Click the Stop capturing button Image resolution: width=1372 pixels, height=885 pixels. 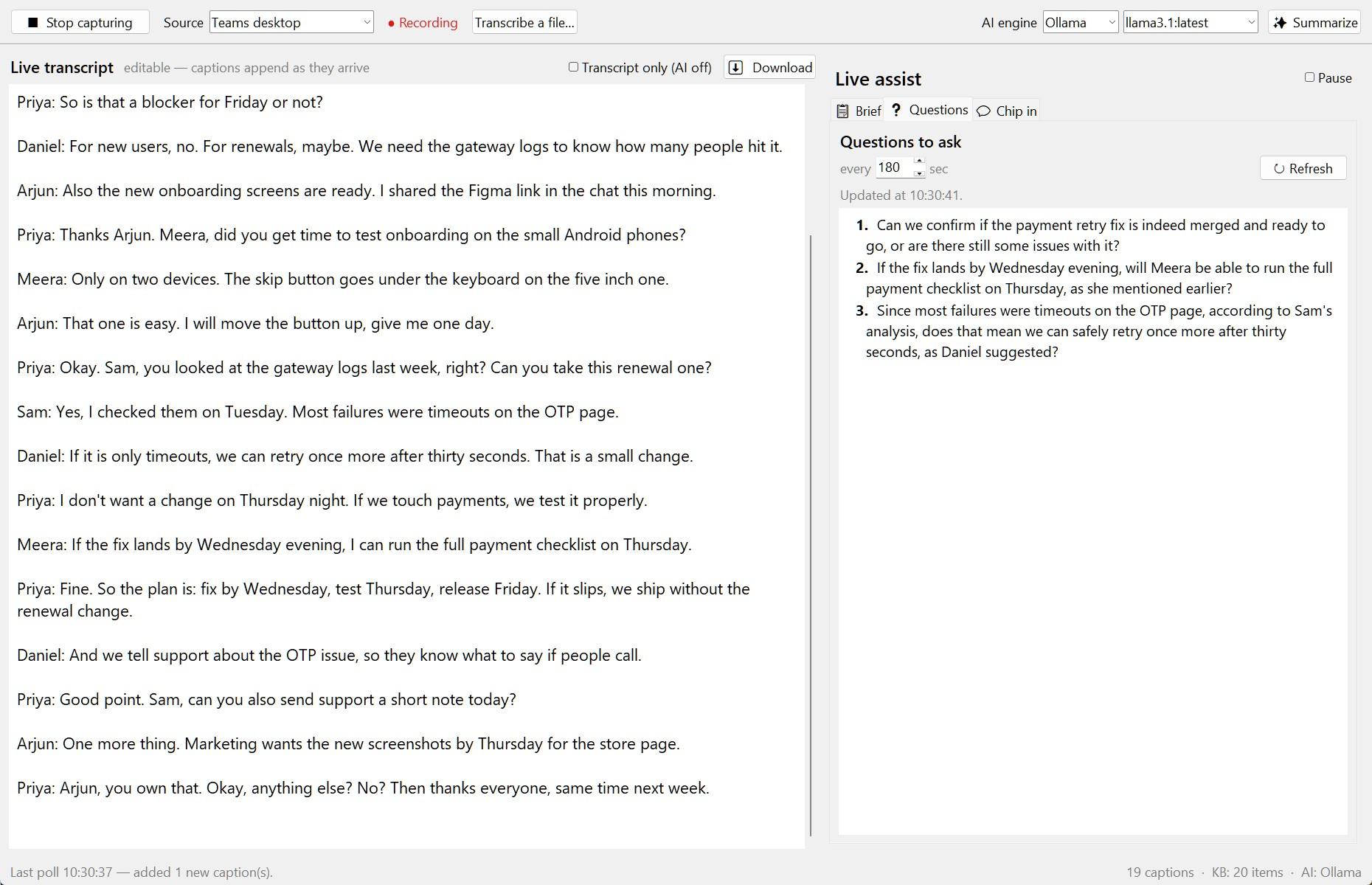[x=80, y=22]
